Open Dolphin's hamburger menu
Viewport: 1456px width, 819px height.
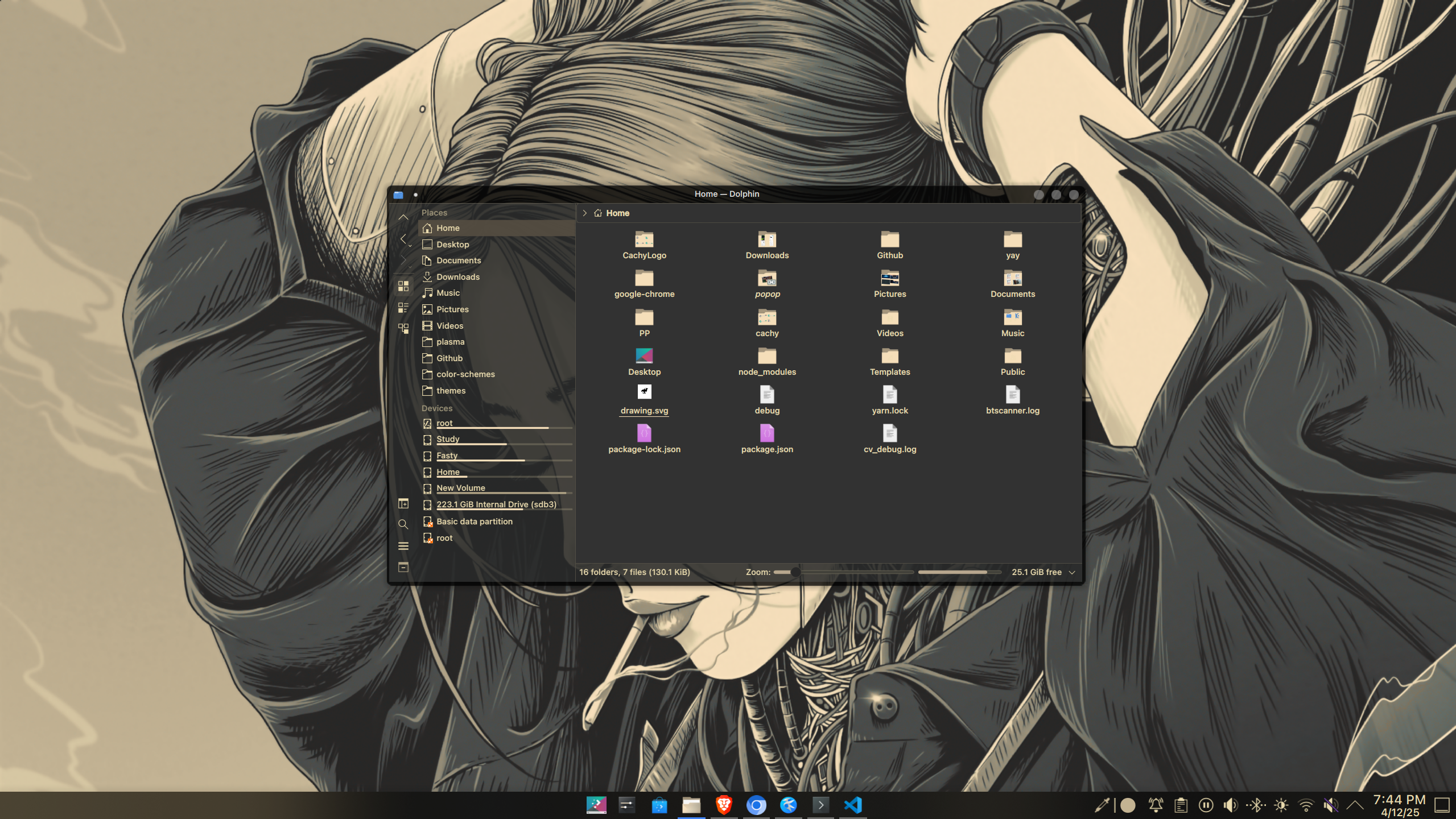pos(403,546)
